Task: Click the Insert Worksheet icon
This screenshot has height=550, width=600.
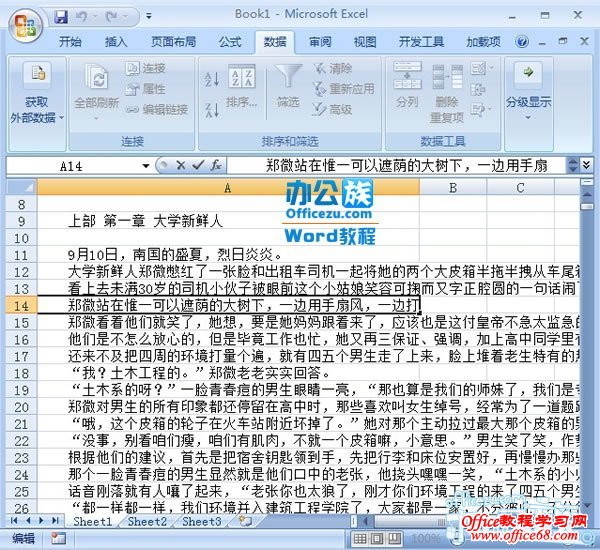Action: (x=245, y=521)
